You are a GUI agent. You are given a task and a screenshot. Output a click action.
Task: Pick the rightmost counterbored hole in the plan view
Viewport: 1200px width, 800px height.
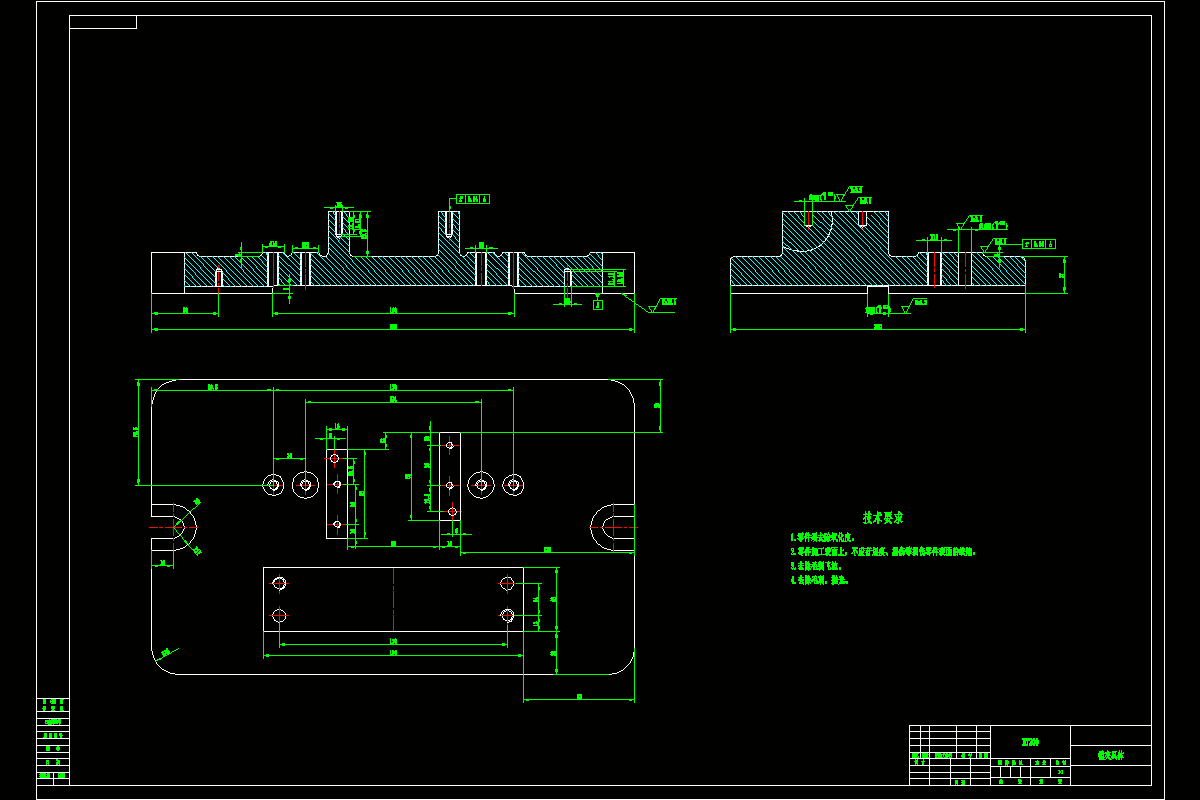[513, 485]
